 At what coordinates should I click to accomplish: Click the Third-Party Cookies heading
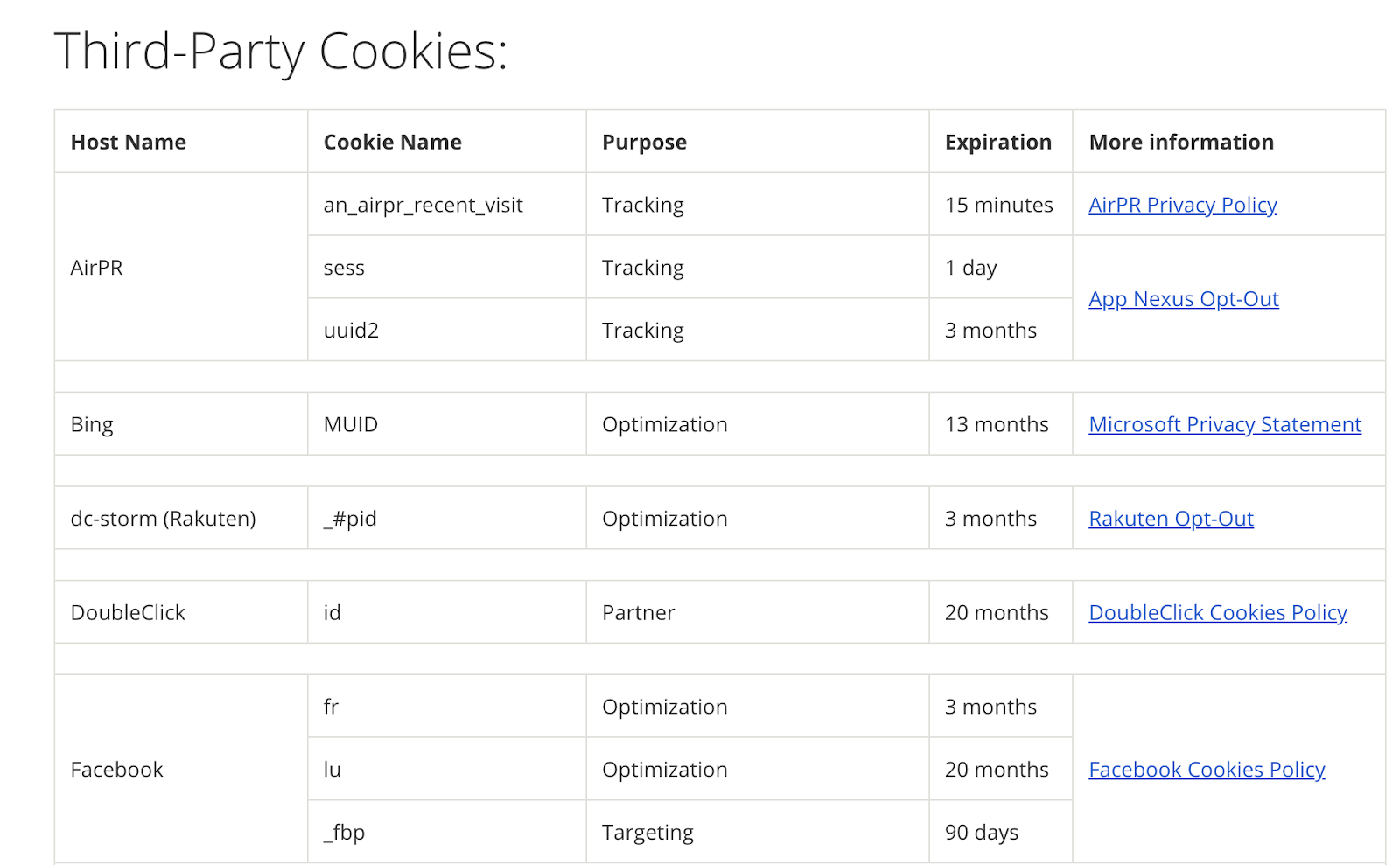(281, 52)
